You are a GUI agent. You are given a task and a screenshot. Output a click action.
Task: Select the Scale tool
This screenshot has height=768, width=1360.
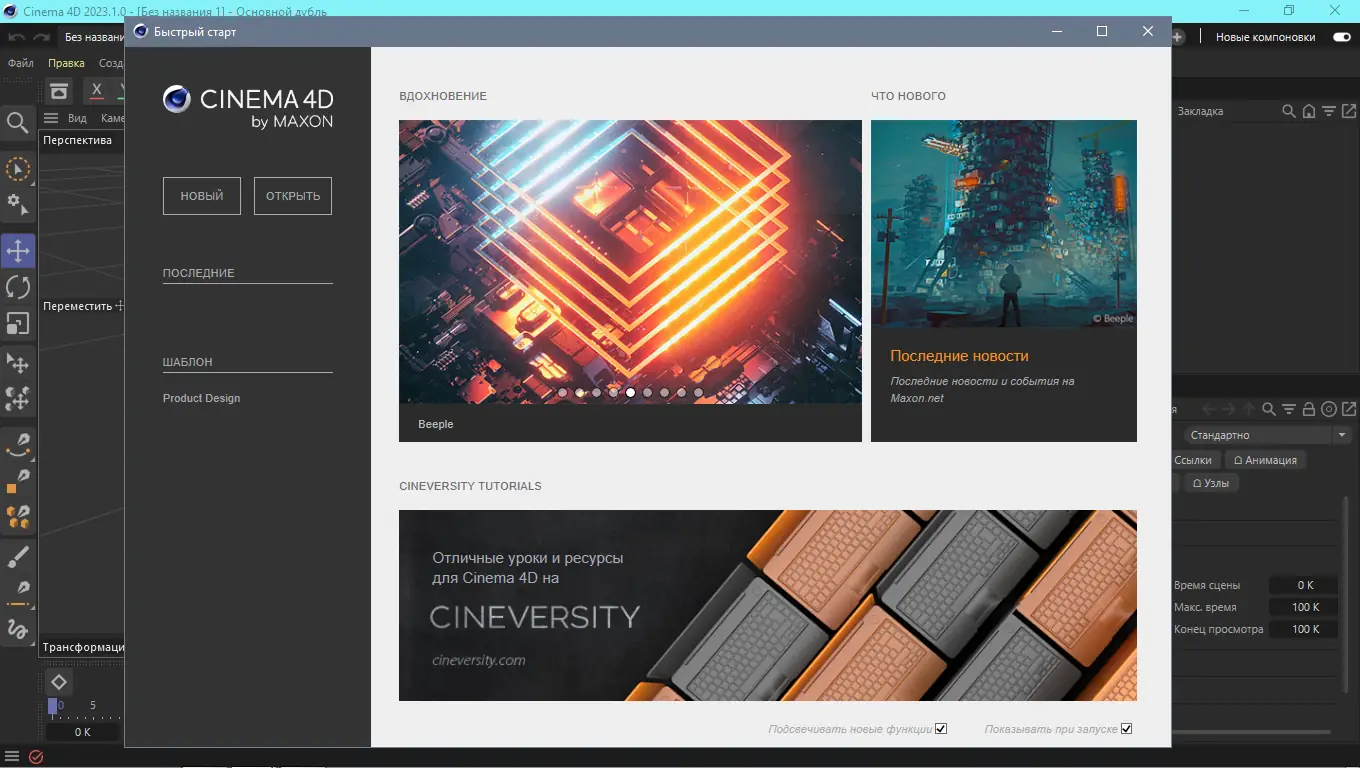(x=17, y=323)
